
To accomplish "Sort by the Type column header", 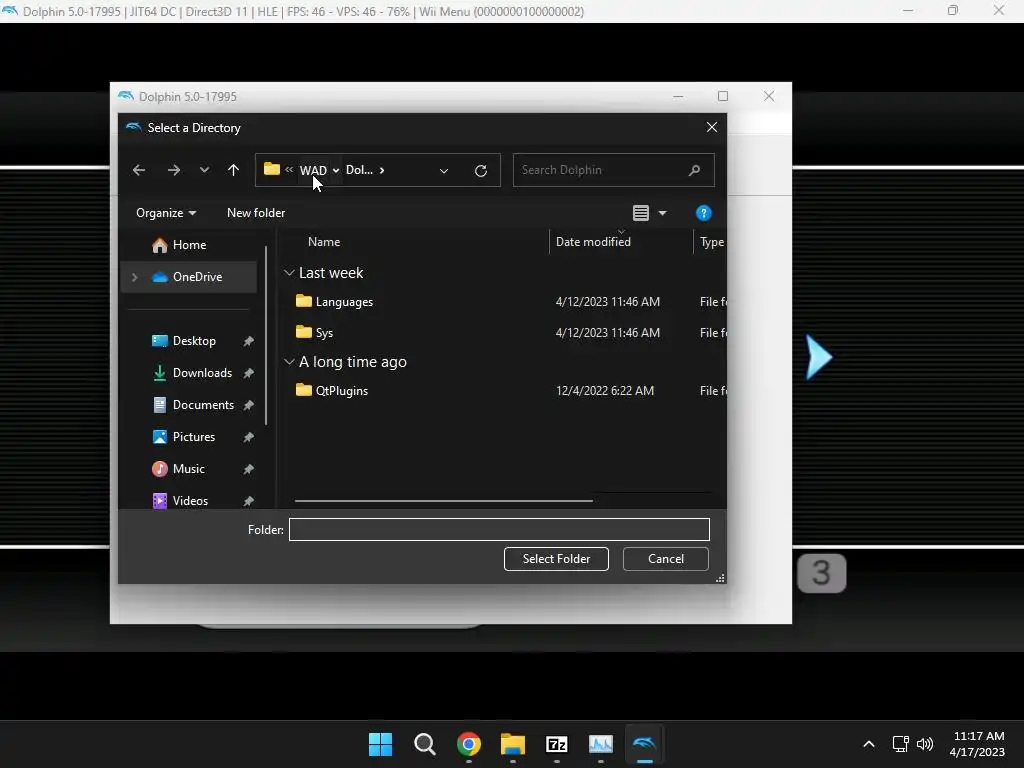I will (x=711, y=242).
